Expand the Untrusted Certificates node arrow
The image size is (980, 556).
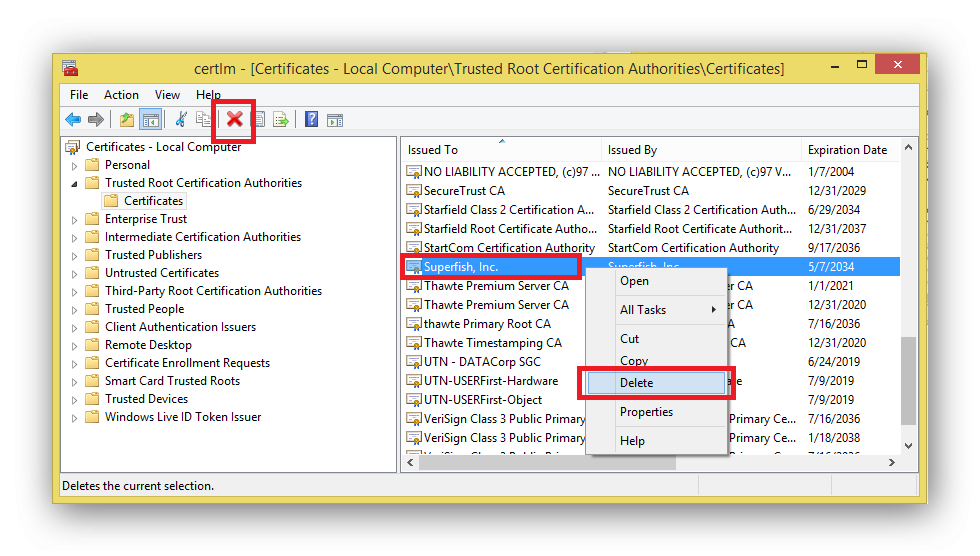[74, 274]
